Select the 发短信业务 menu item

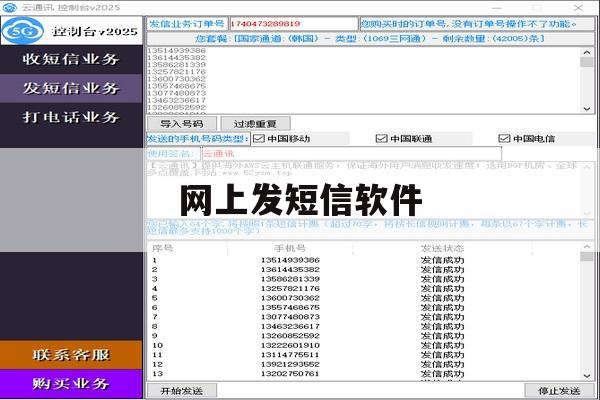[71, 88]
